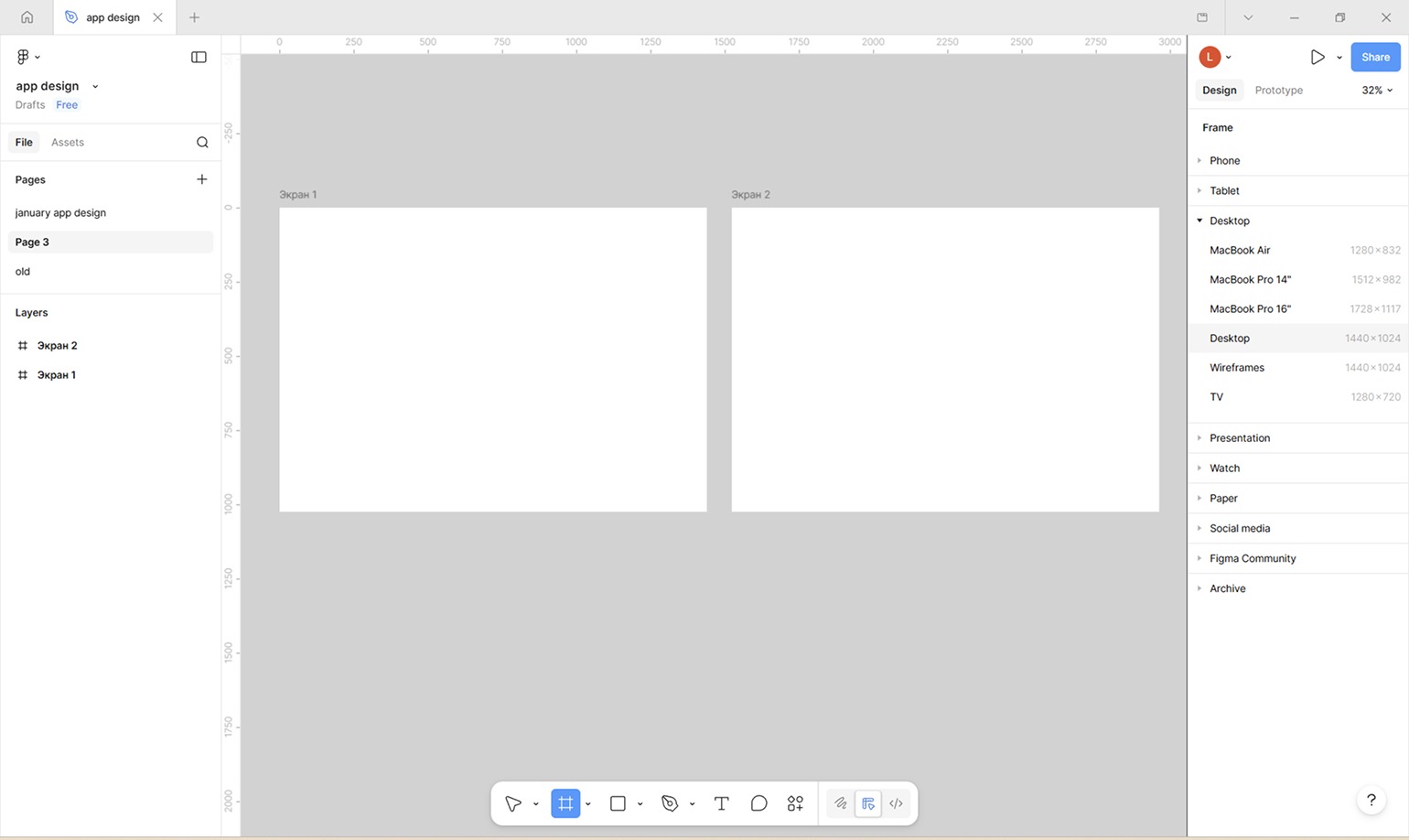Click the Share button

click(1375, 57)
